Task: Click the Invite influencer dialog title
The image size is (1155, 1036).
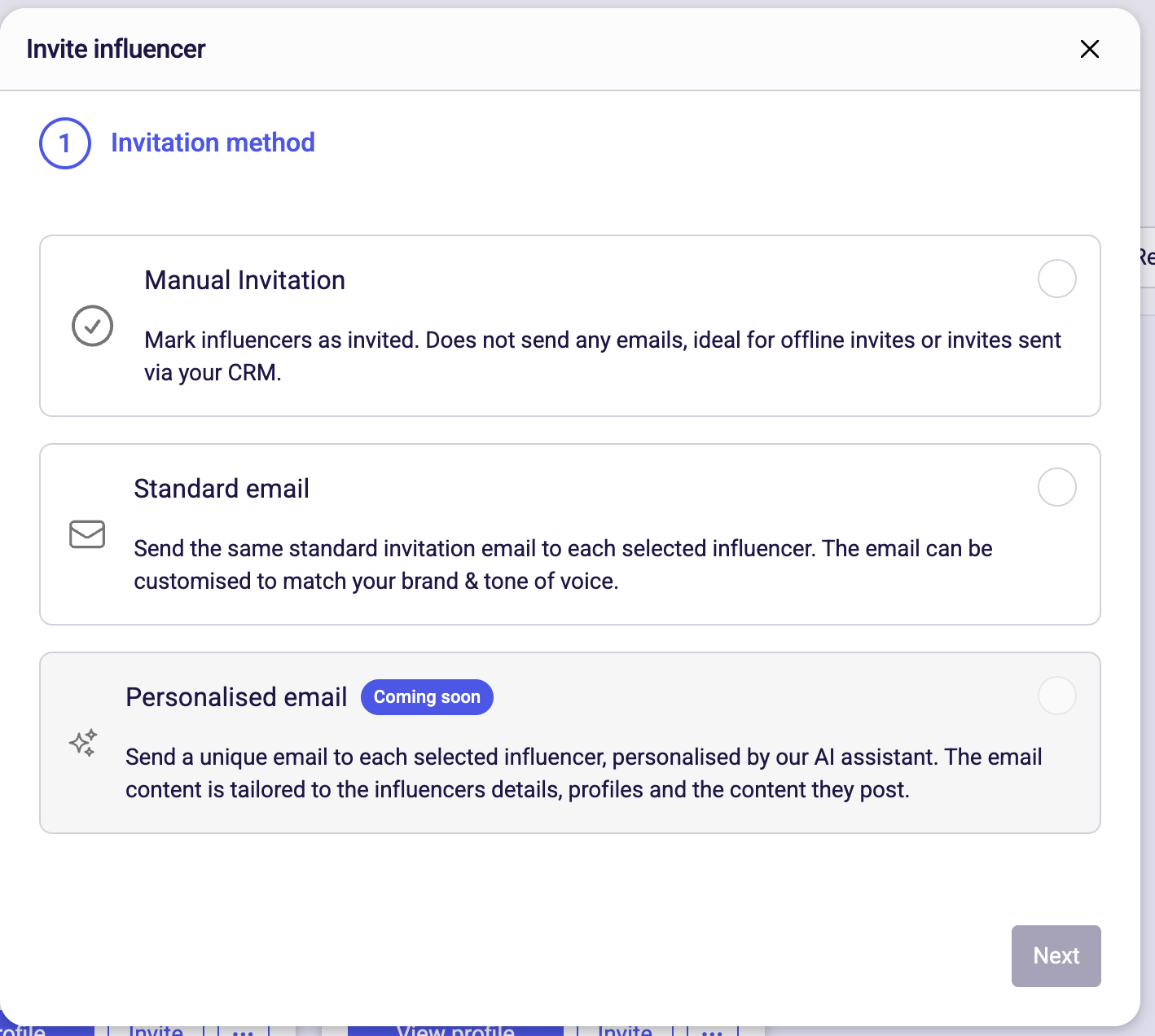Action: 116,48
